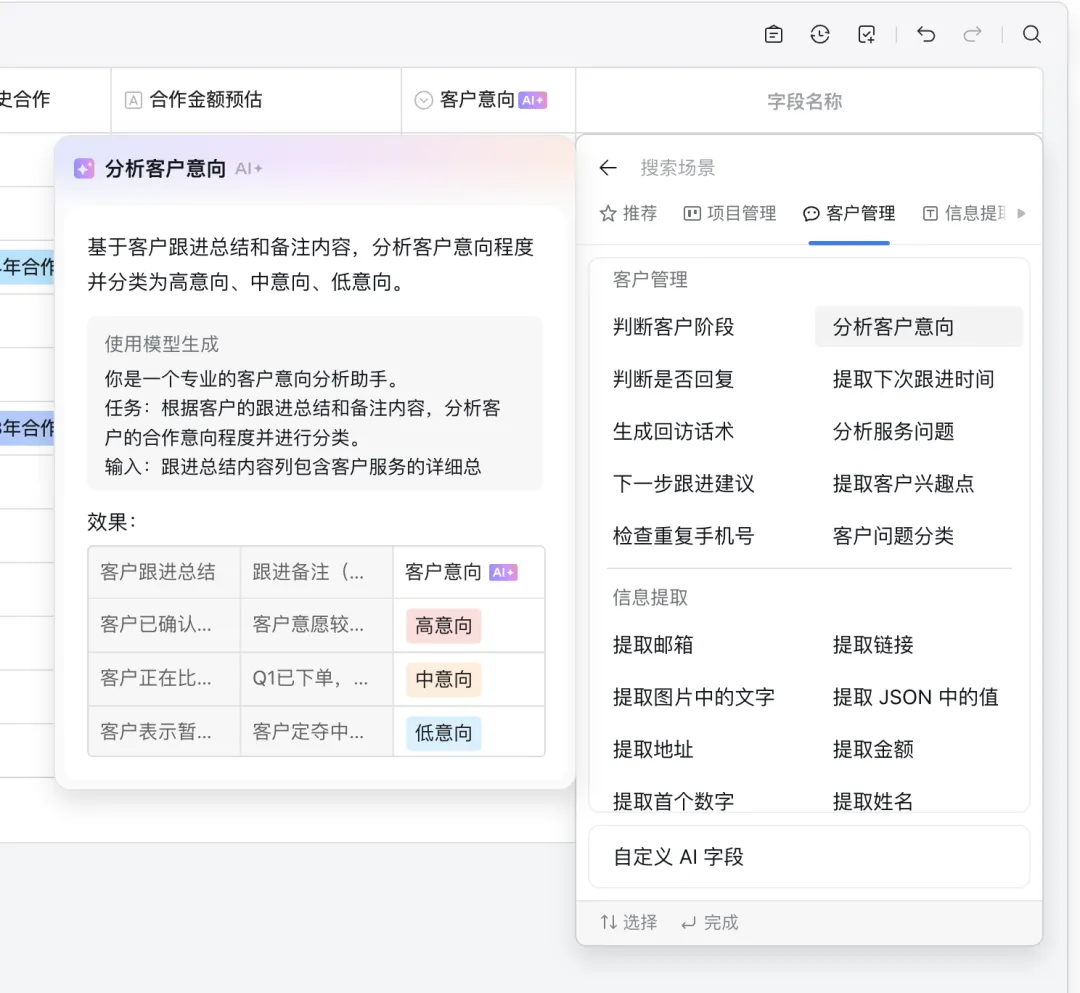Image resolution: width=1080 pixels, height=993 pixels.
Task: Click the 客户意向 column dropdown circle icon
Action: [x=424, y=101]
